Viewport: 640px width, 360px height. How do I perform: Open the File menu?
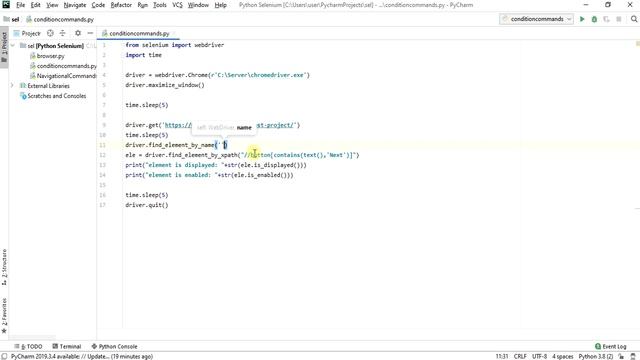point(20,5)
